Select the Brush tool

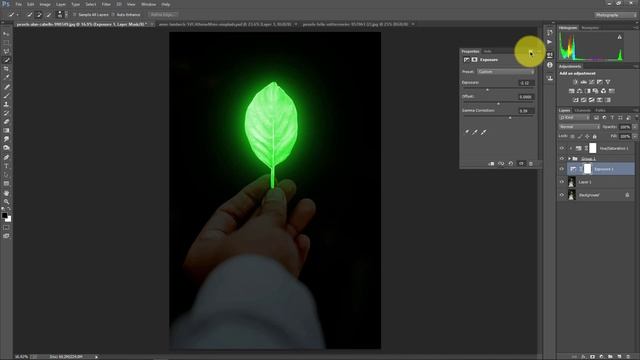click(x=6, y=96)
